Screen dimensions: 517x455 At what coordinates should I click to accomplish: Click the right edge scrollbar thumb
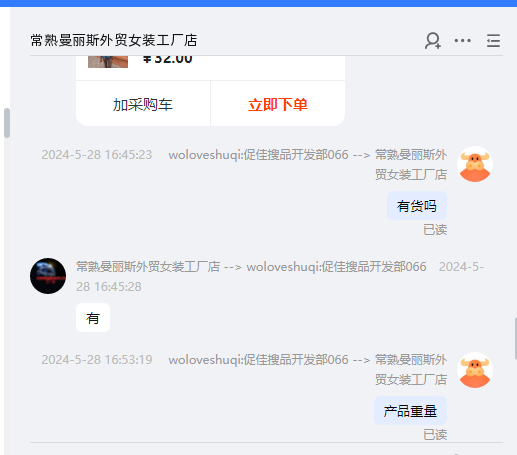point(515,339)
